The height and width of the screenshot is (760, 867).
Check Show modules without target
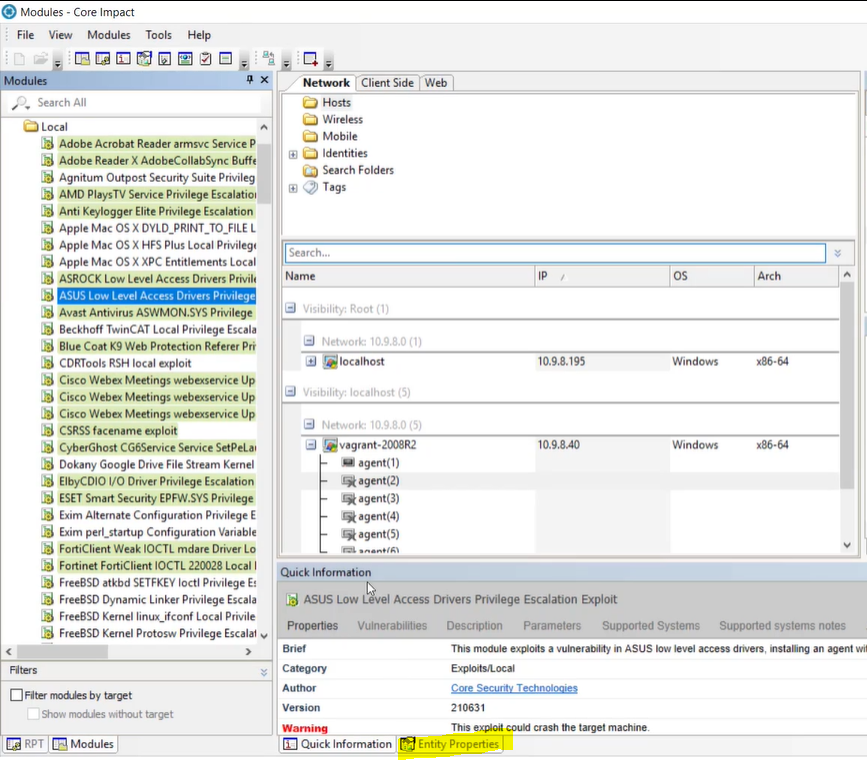click(x=34, y=714)
